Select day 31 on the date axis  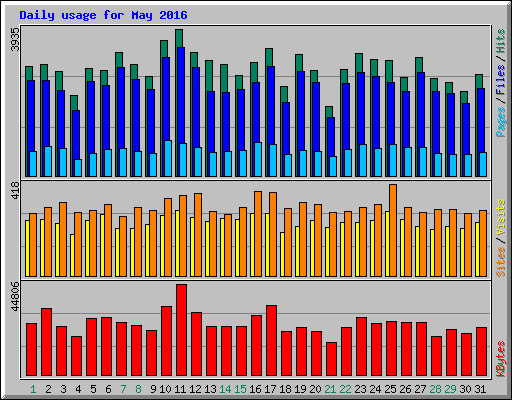click(480, 389)
